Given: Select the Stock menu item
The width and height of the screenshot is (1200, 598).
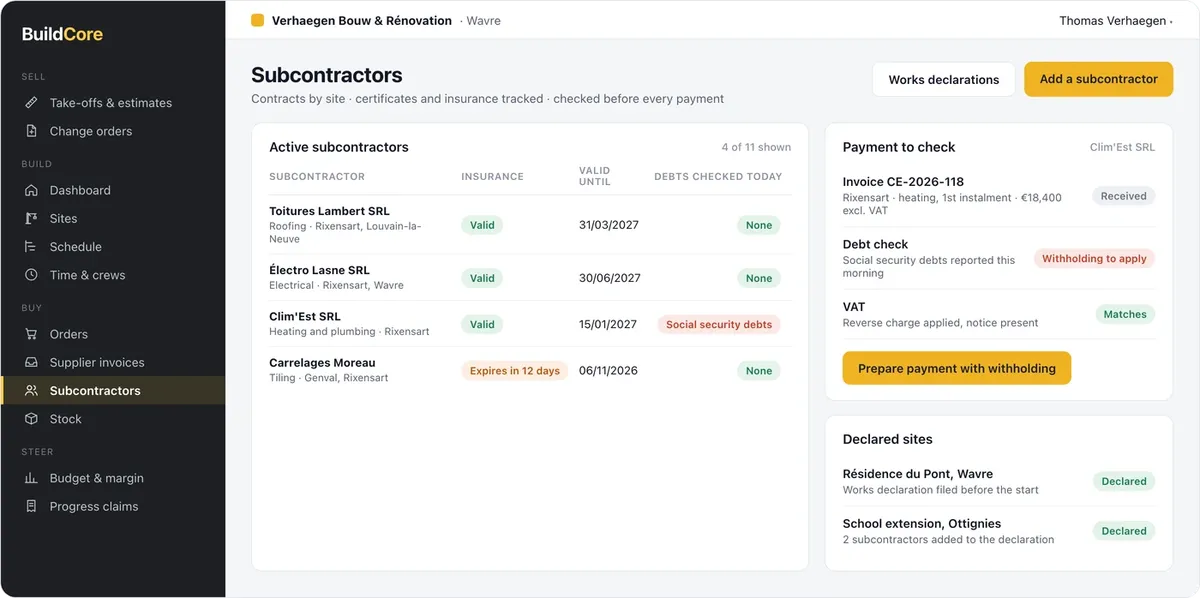Looking at the screenshot, I should click(x=112, y=419).
